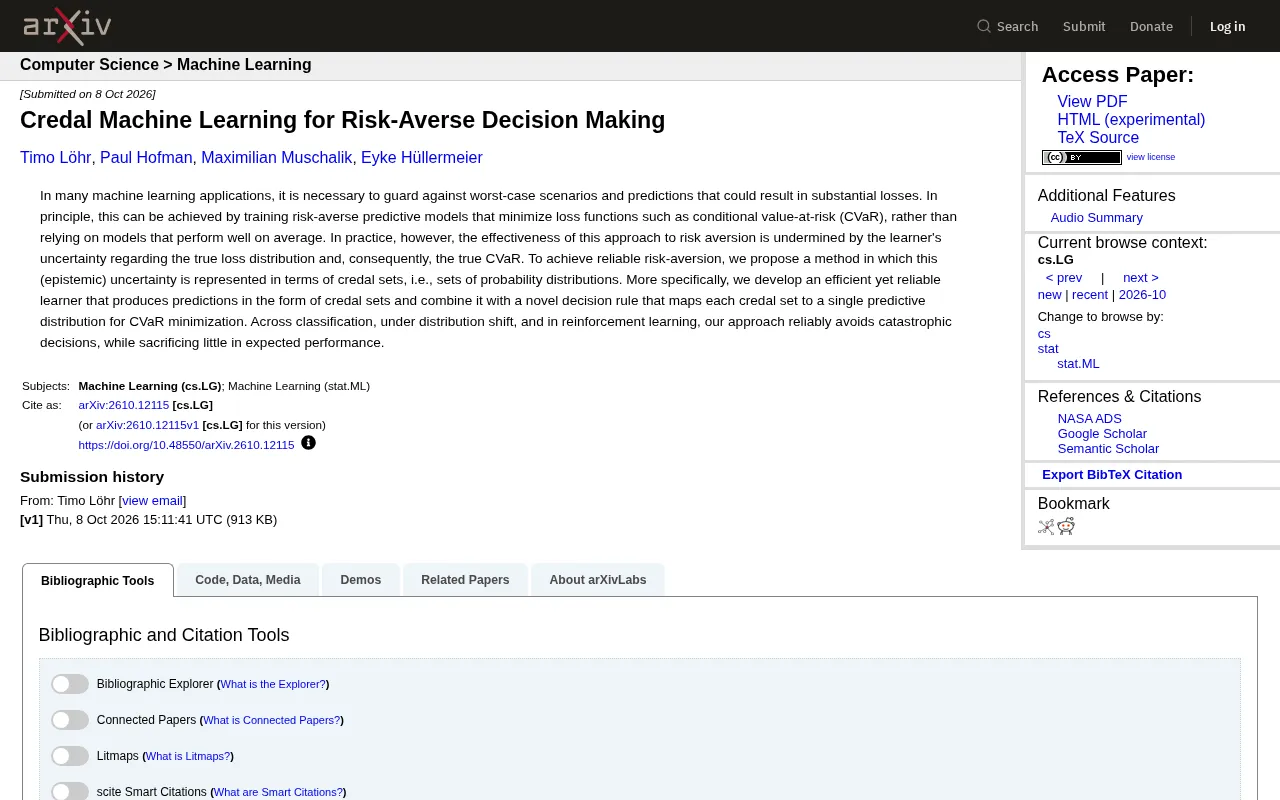Click What is the Explorer? link
1280x800 pixels.
273,684
